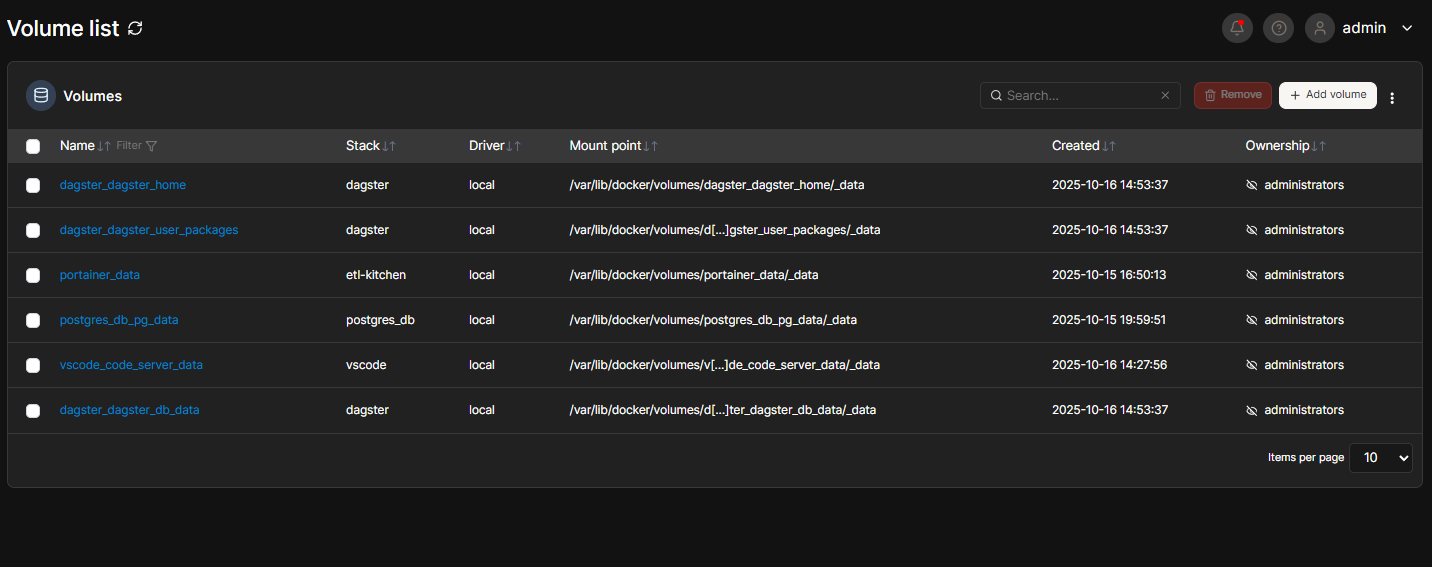This screenshot has height=567, width=1432.
Task: Click the Name column filter funnel icon
Action: pos(151,146)
